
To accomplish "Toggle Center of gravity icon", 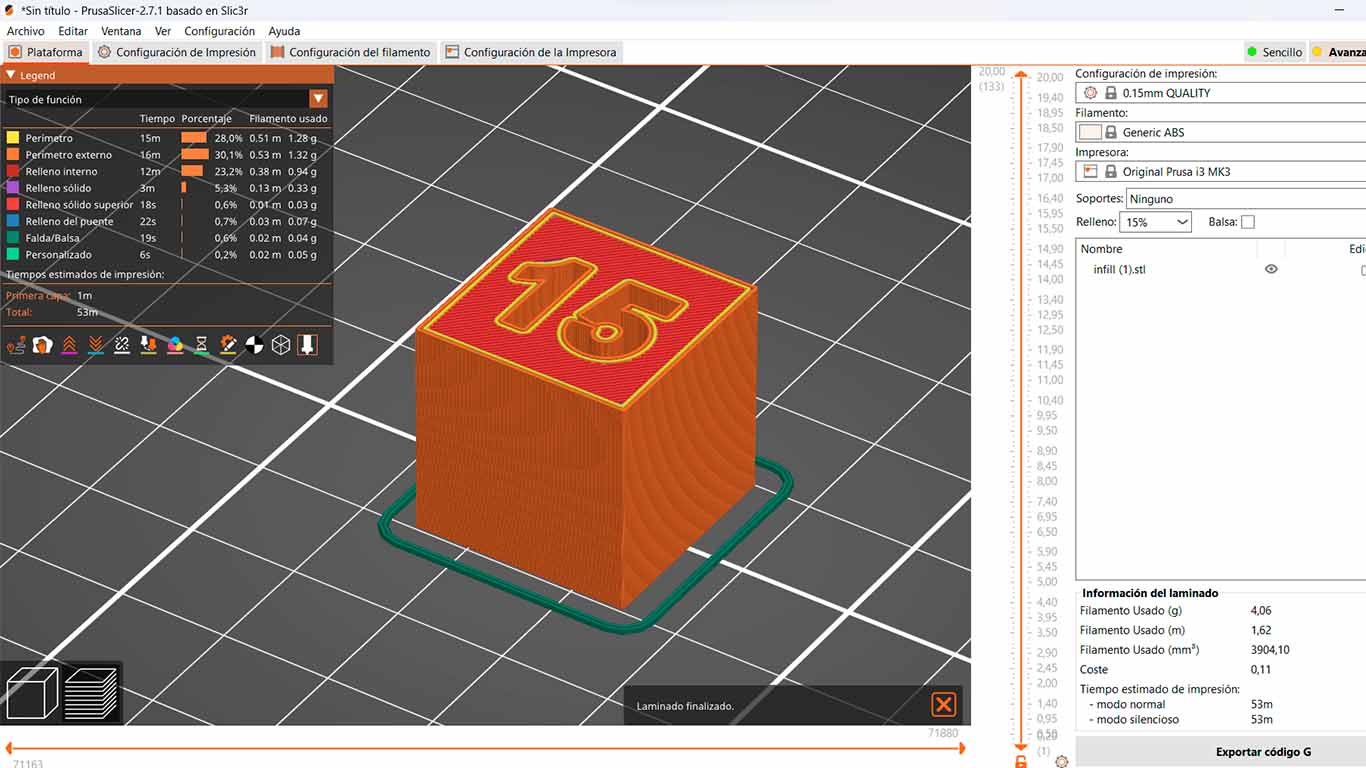I will click(254, 345).
